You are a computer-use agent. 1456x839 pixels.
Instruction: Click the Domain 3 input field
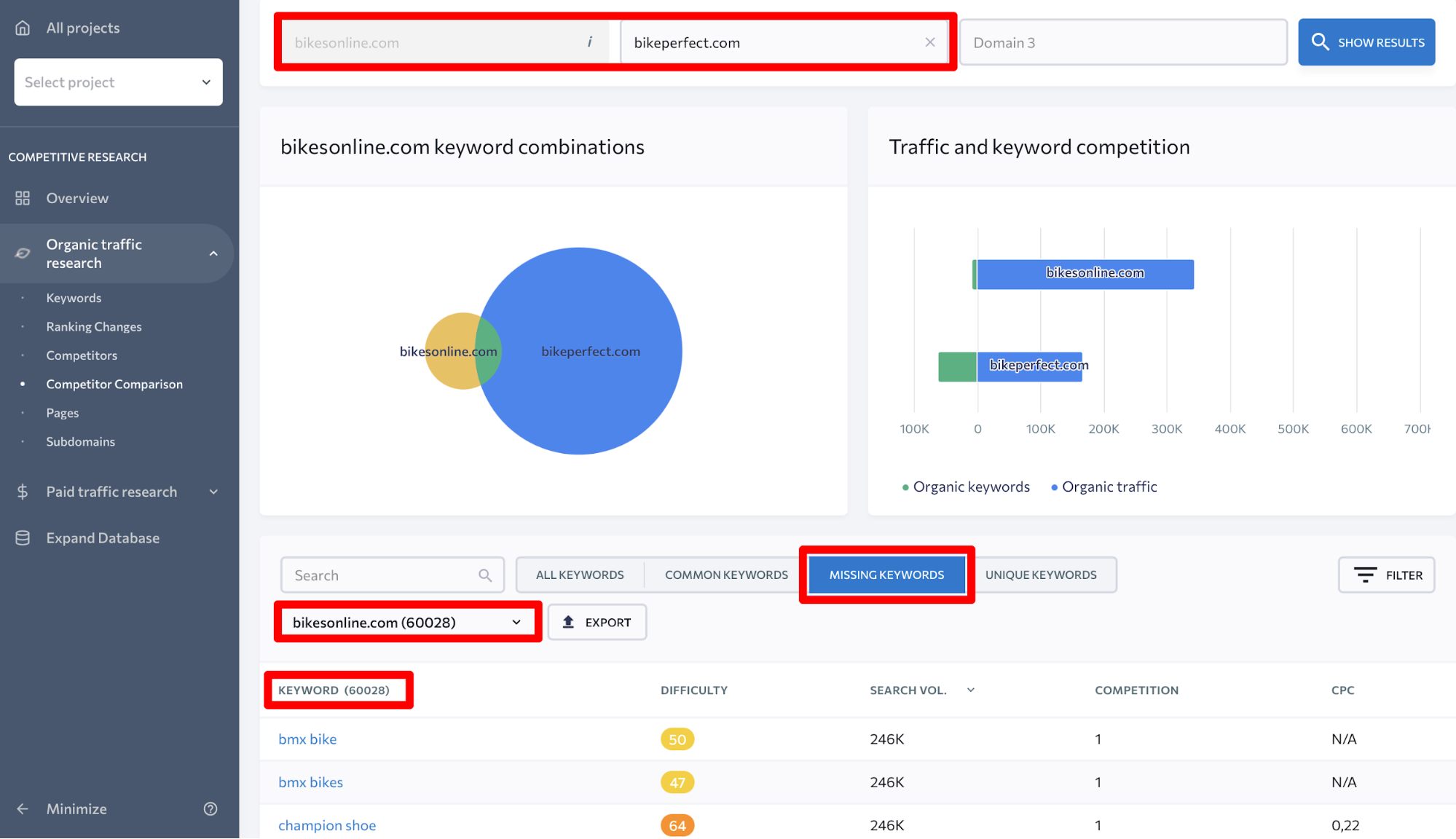click(1122, 42)
